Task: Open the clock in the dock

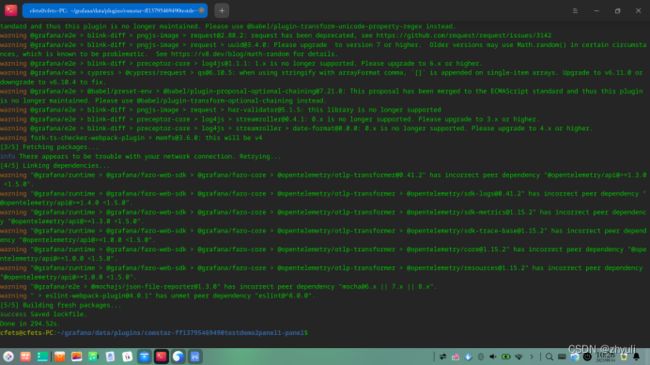Action: coord(606,357)
